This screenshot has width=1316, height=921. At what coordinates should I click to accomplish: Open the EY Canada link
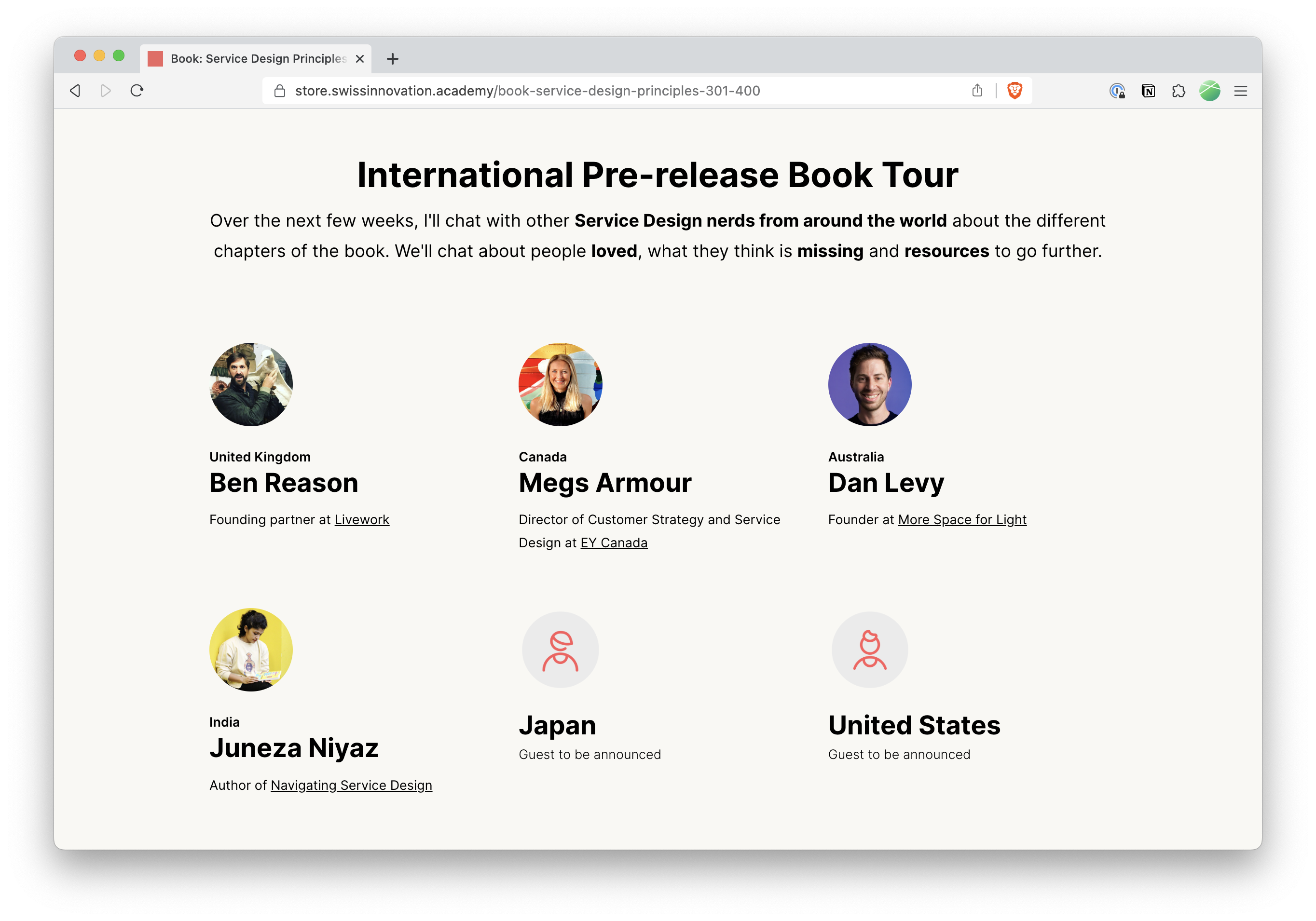click(x=614, y=542)
